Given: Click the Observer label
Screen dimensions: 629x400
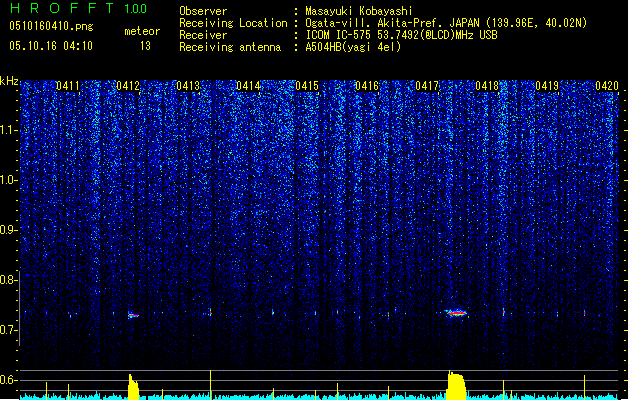Looking at the screenshot, I should [203, 11].
